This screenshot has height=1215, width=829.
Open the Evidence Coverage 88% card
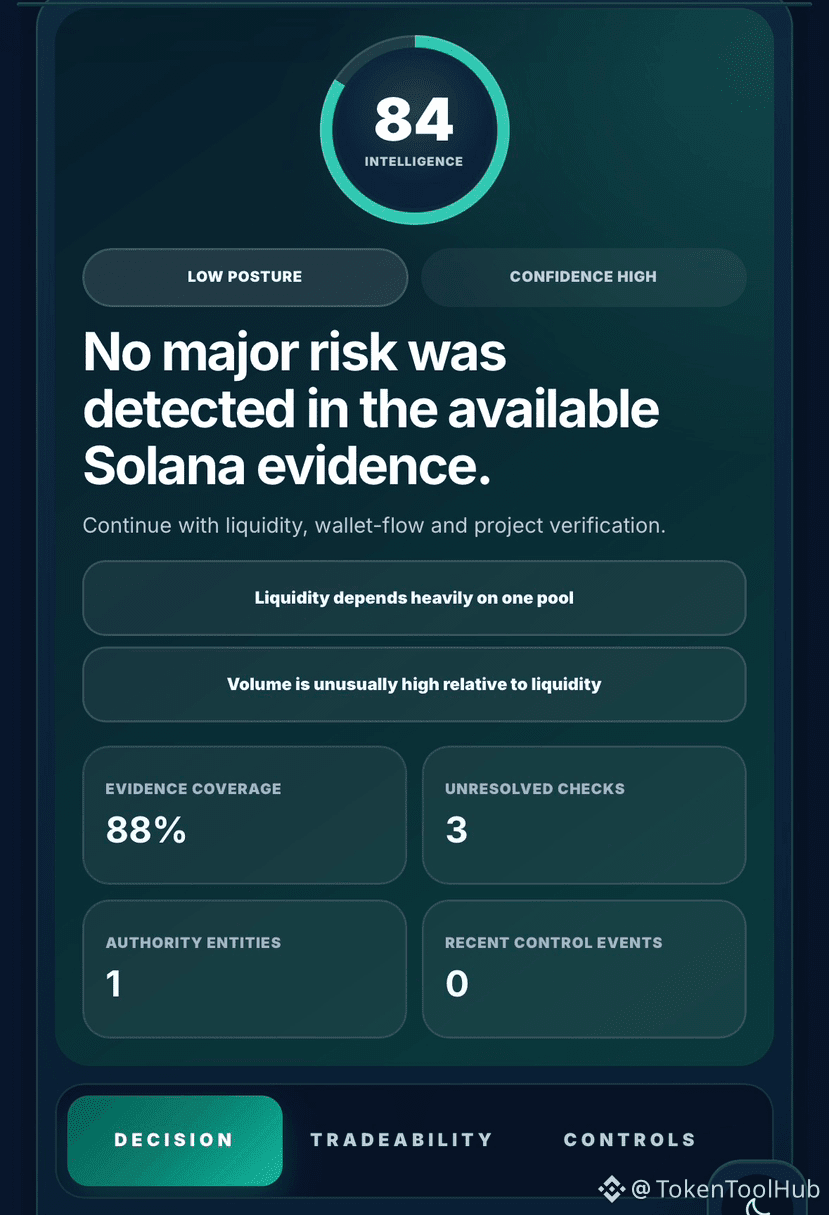pyautogui.click(x=245, y=815)
